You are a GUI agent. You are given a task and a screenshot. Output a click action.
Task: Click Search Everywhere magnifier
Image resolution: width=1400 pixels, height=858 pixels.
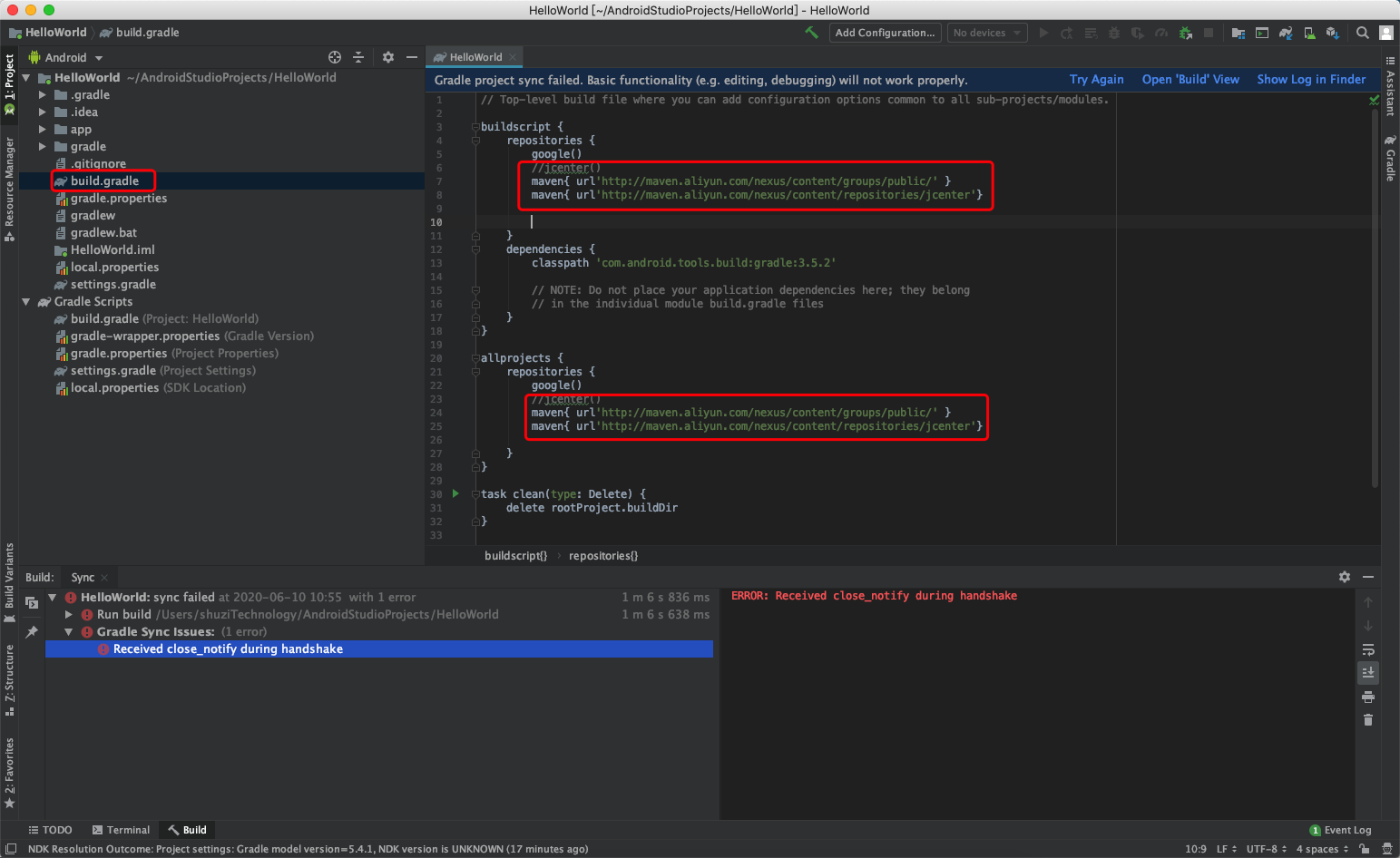pyautogui.click(x=1363, y=33)
